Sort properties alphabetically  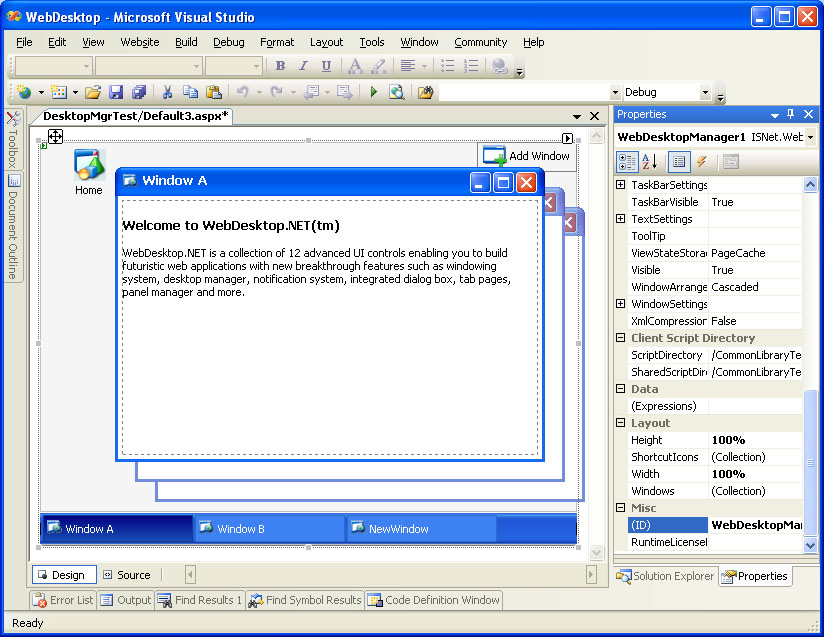pos(649,162)
